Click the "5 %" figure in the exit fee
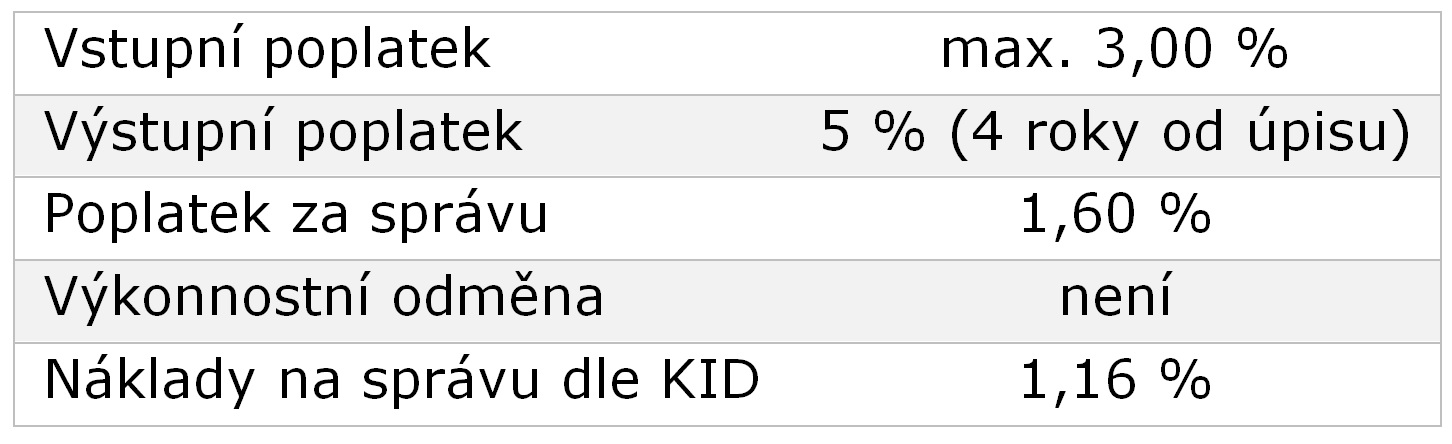The image size is (1452, 444). coord(872,134)
